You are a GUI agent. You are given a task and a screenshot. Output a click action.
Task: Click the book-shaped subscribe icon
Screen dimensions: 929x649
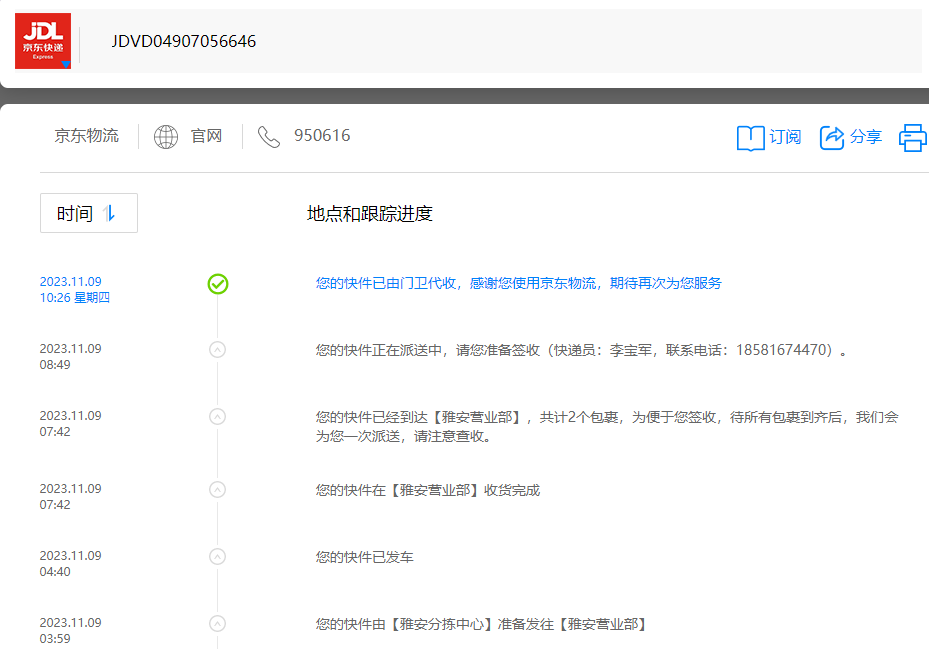750,138
